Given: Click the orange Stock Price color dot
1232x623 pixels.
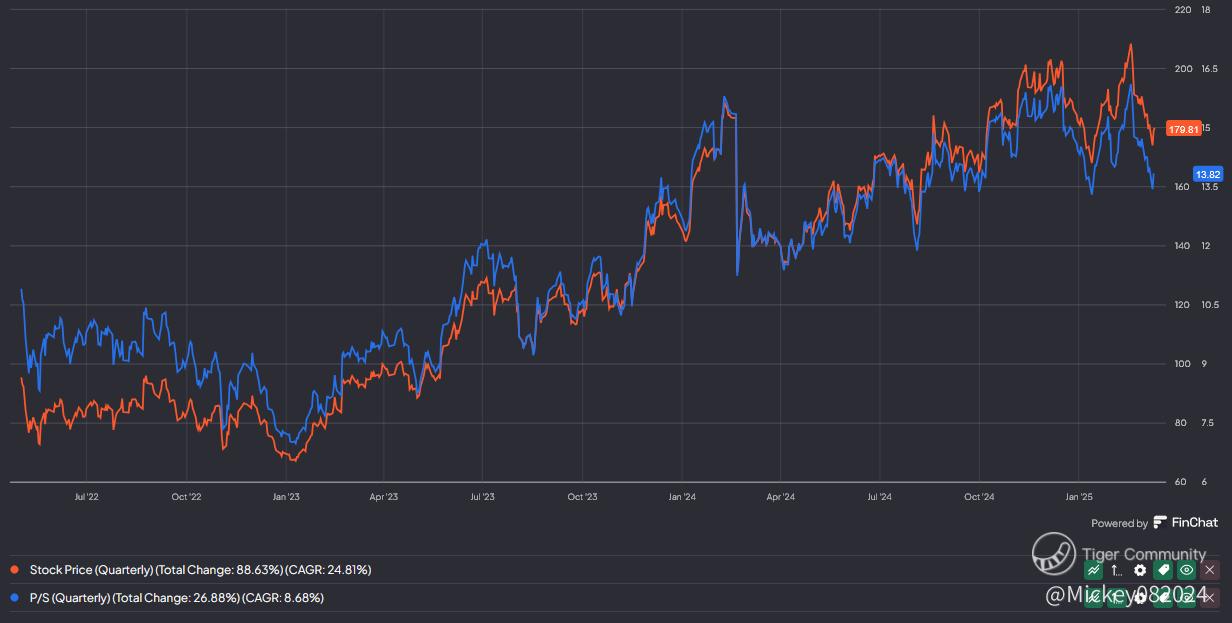Looking at the screenshot, I should [14, 570].
